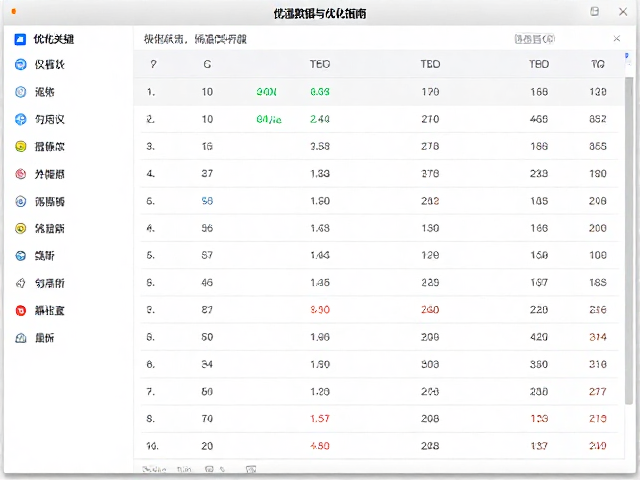Select the cell showing 282

pyautogui.click(x=430, y=201)
